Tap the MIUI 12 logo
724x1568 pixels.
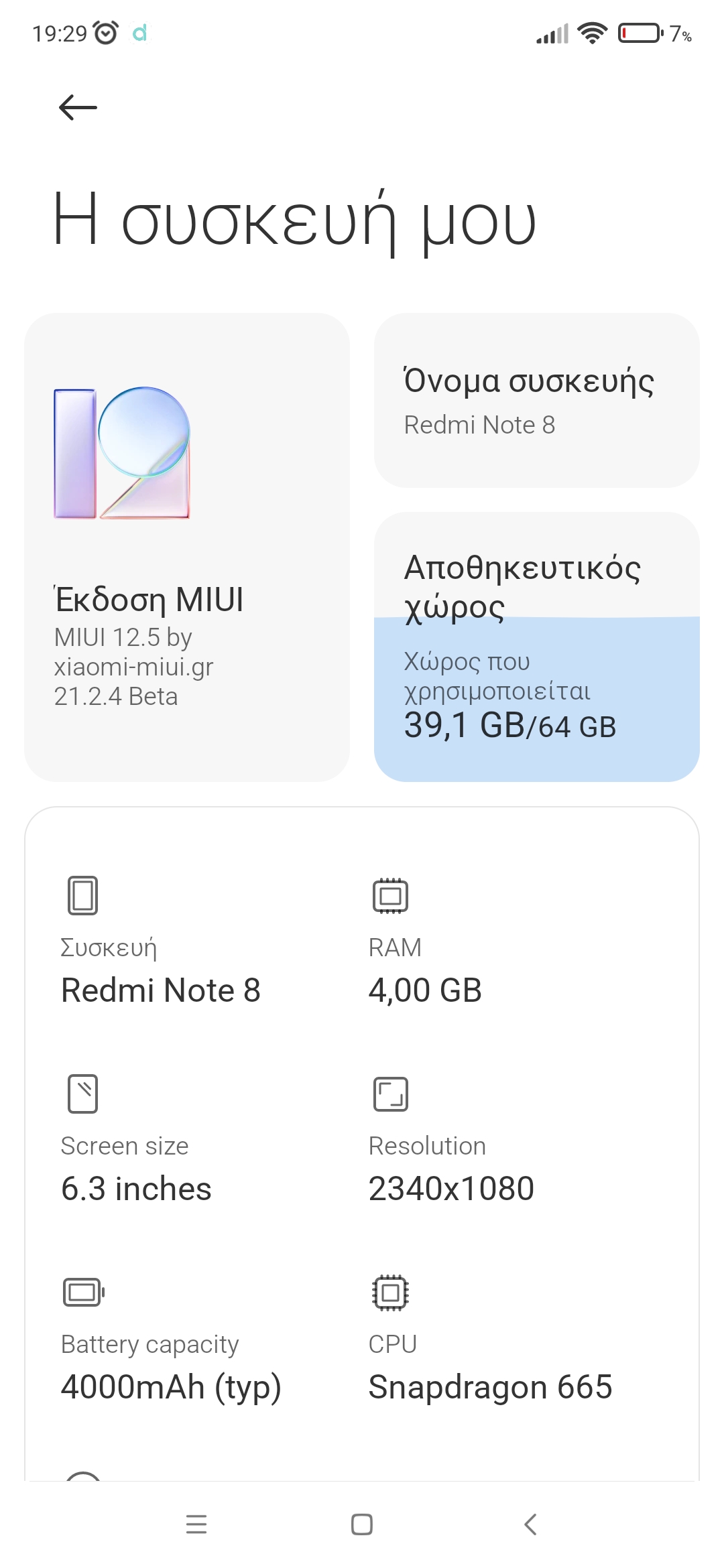click(x=121, y=453)
